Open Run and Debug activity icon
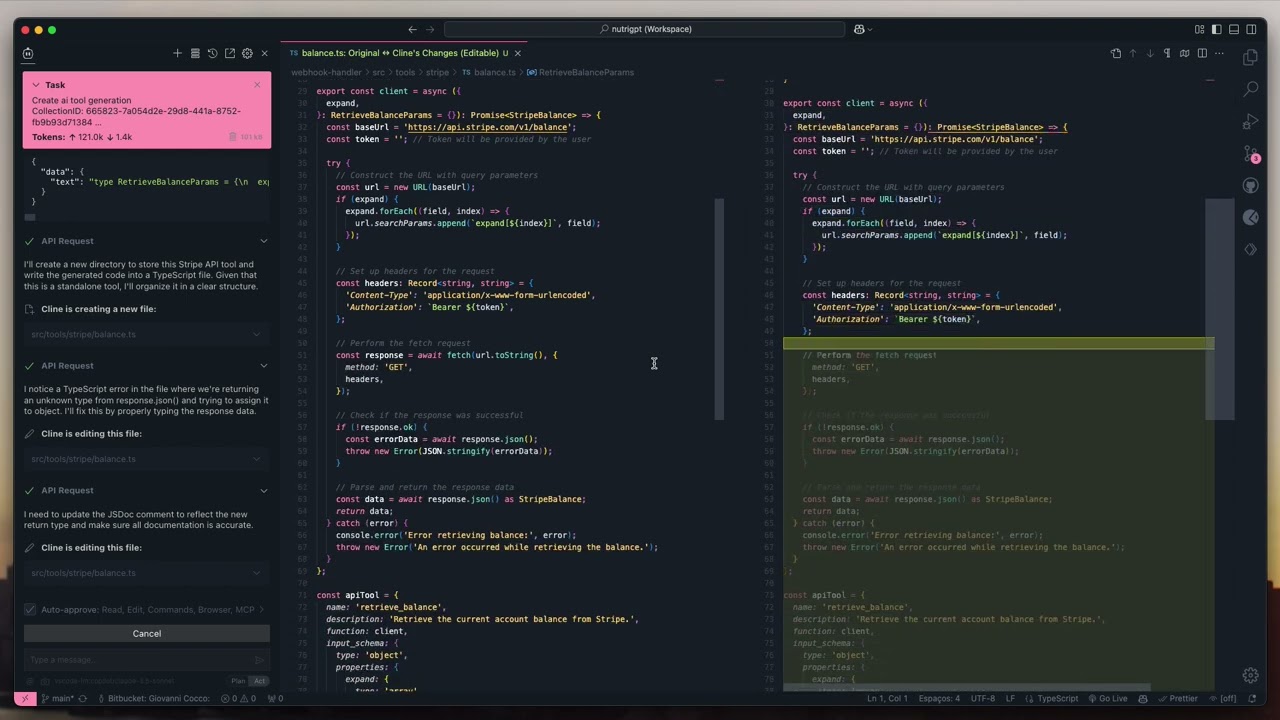The width and height of the screenshot is (1280, 720). tap(1250, 122)
